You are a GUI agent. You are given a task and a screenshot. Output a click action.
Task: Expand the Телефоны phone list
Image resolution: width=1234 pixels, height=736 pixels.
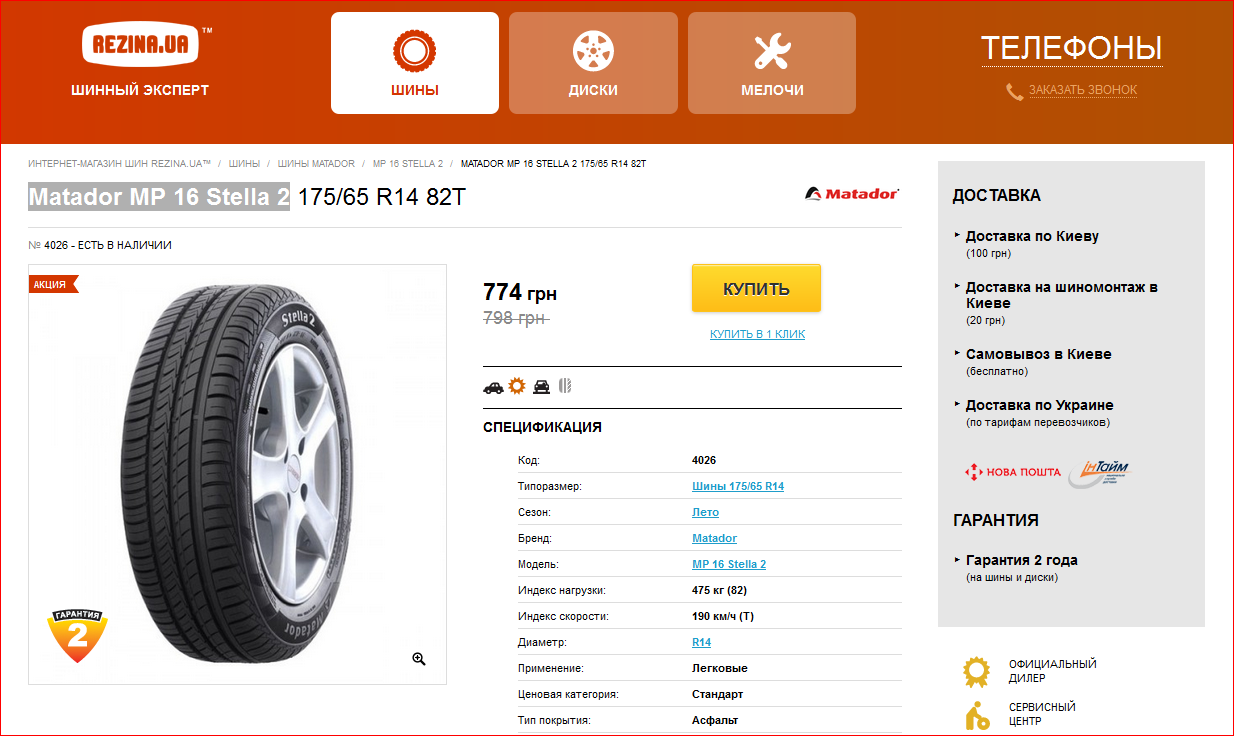pyautogui.click(x=1071, y=48)
